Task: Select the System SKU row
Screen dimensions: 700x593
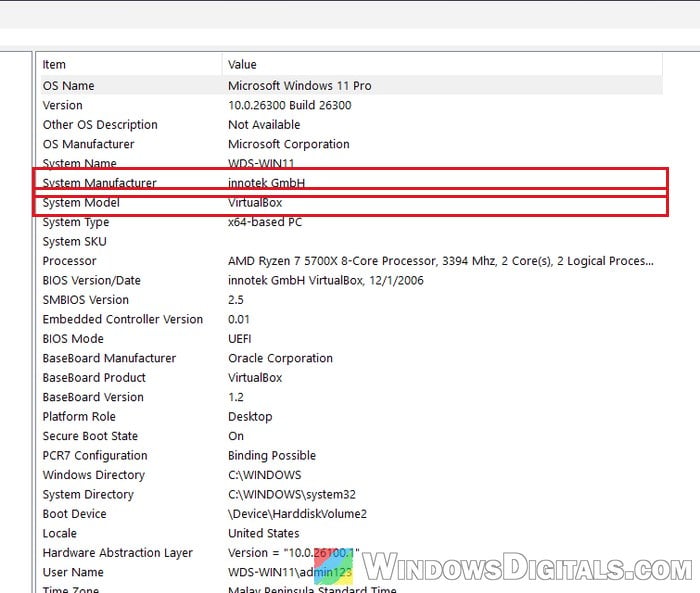Action: point(75,242)
